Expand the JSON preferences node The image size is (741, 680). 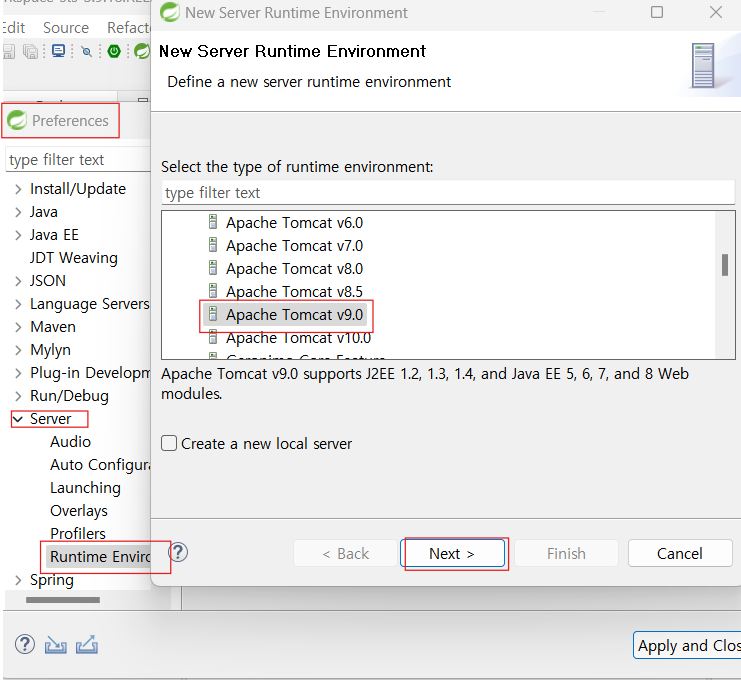[18, 281]
